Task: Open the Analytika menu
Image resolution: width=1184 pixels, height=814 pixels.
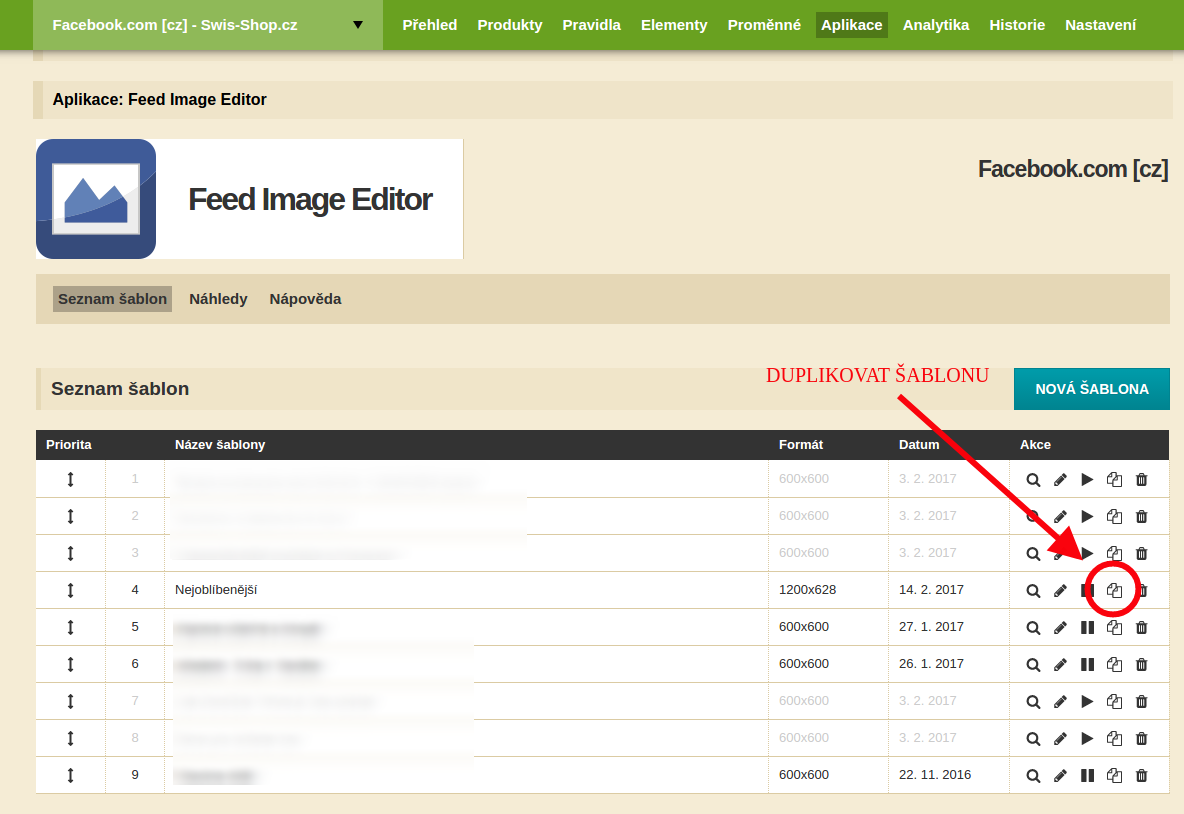Action: tap(936, 25)
